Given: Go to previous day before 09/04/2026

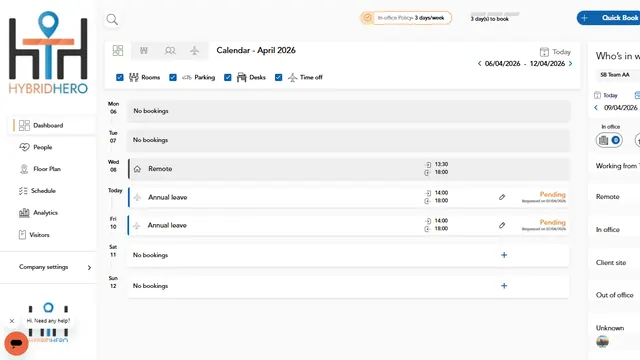Looking at the screenshot, I should pyautogui.click(x=596, y=108).
